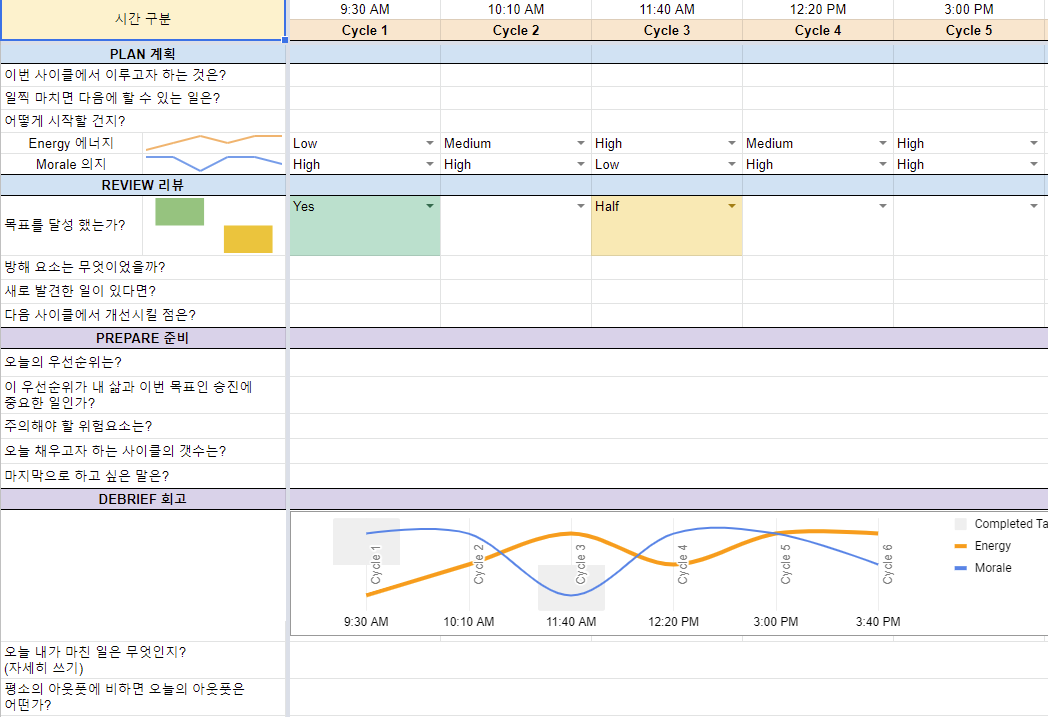Viewport: 1048px width, 717px height.
Task: Open Cycle 5 Morale dropdown arrow
Action: [x=1034, y=164]
